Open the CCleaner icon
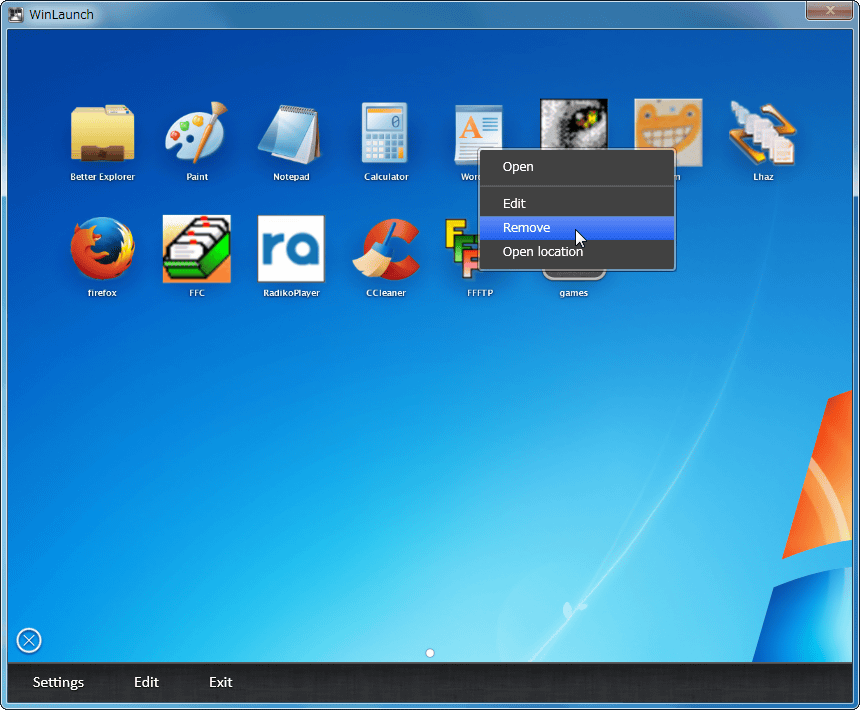 (386, 248)
